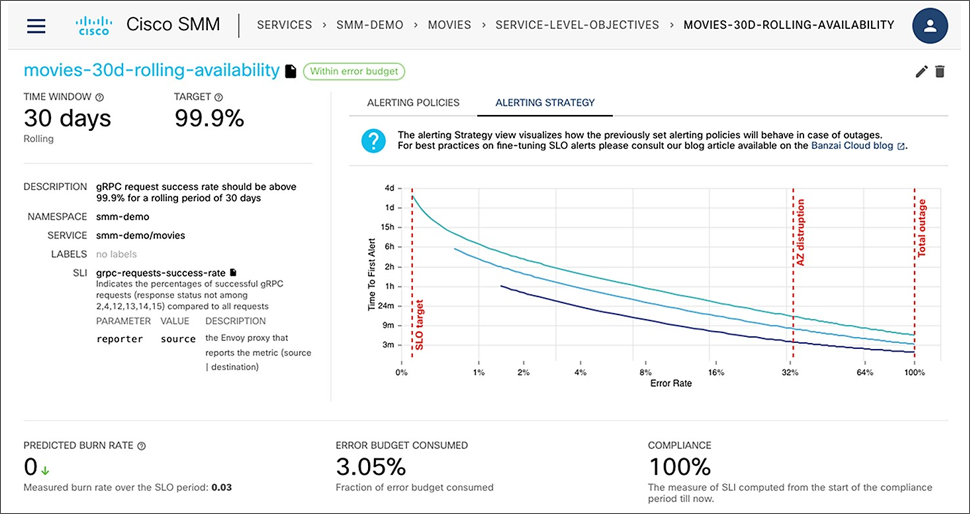Viewport: 970px width, 514px height.
Task: Click the blue question mark info icon
Action: tap(373, 141)
